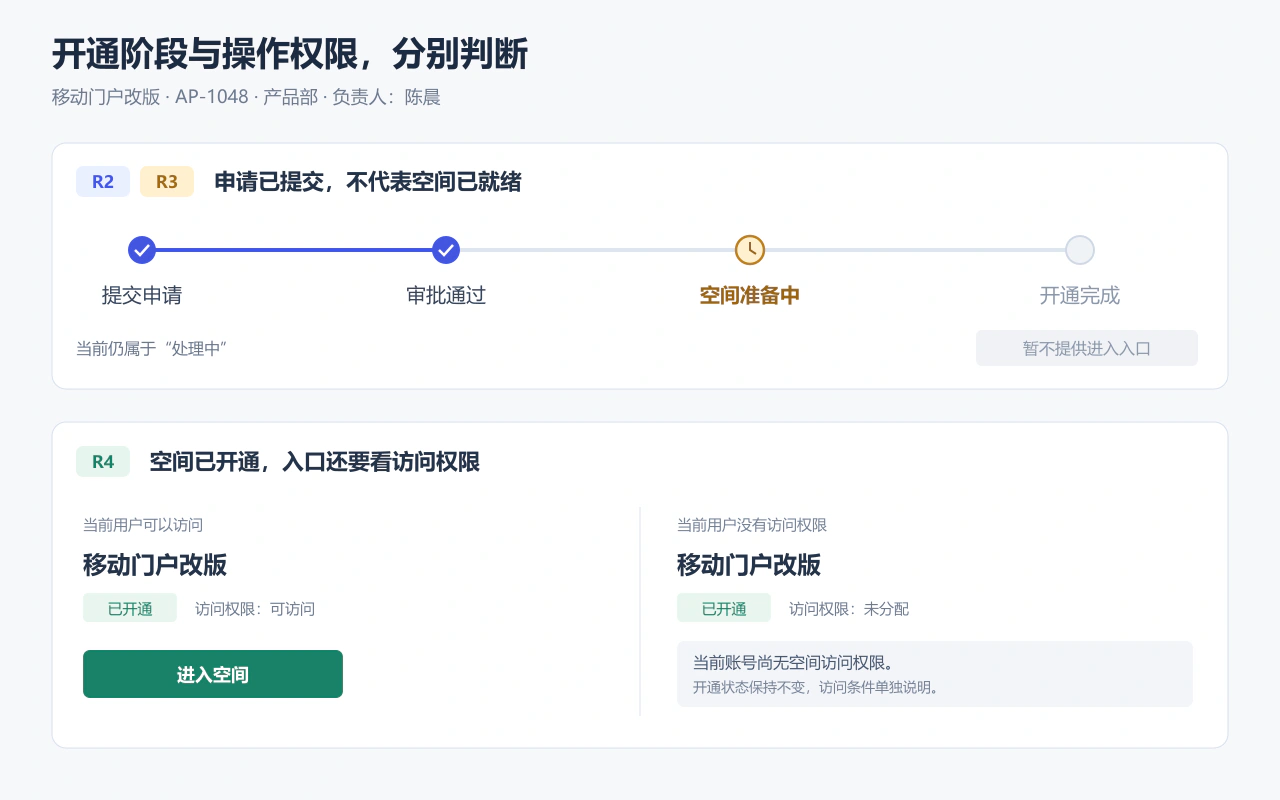Click the 审批通过 step label

(x=446, y=296)
